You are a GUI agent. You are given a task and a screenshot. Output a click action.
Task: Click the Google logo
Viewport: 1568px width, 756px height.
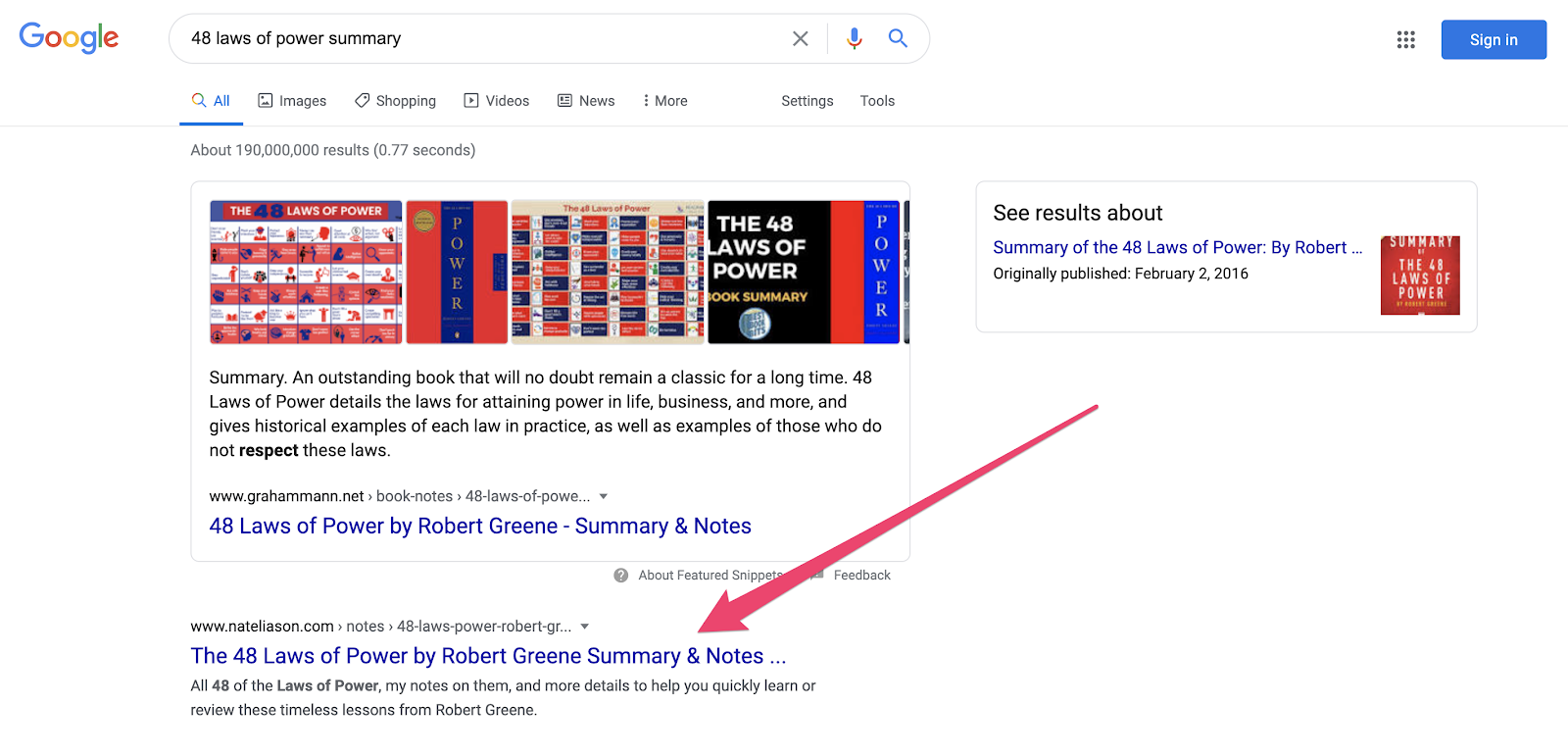69,37
